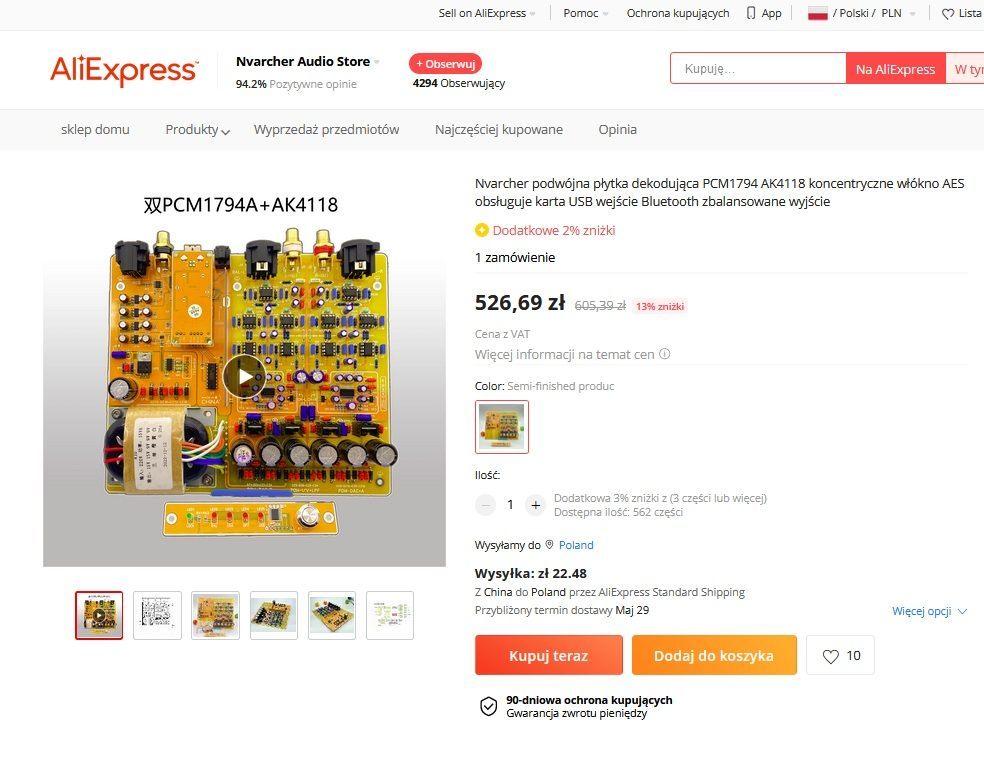Viewport: 984px width, 757px height.
Task: Click the Kupuj teraz button
Action: [548, 655]
